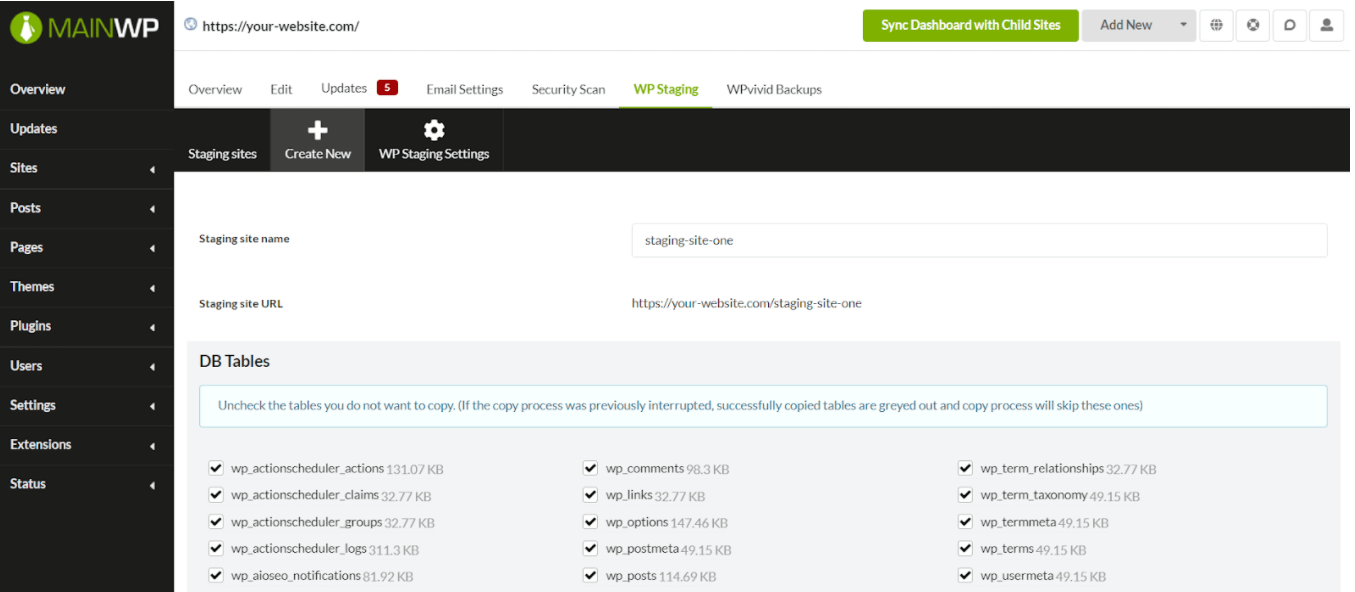1355x592 pixels.
Task: Select the WP Staging tab
Action: tap(666, 89)
